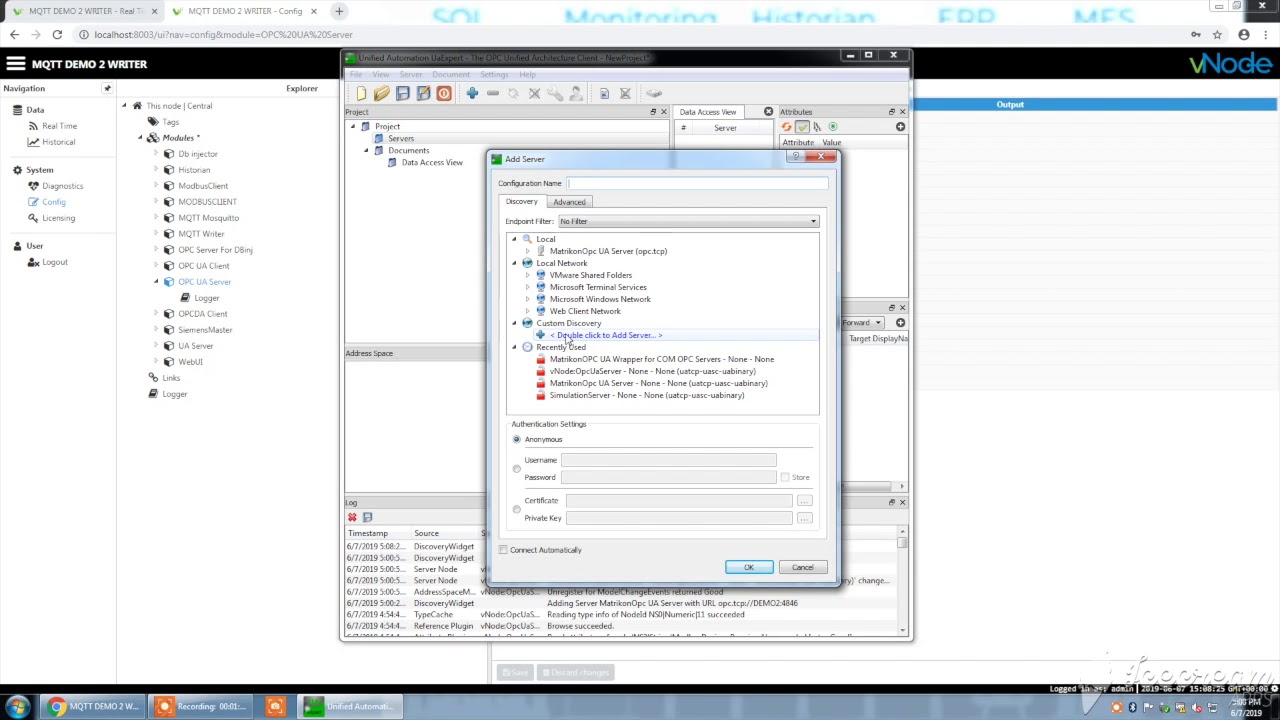Image resolution: width=1280 pixels, height=720 pixels.
Task: Click OK in the Add Server dialog
Action: (749, 568)
